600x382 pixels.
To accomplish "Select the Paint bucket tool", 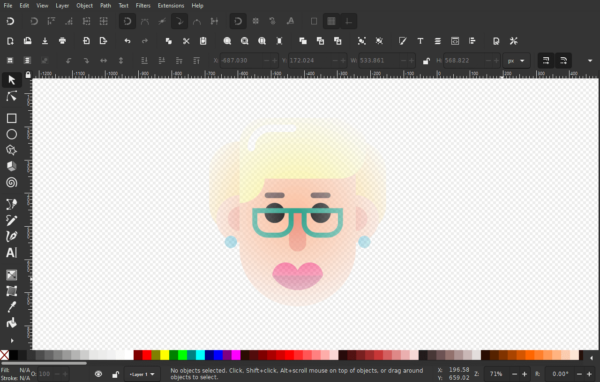I will coord(11,323).
